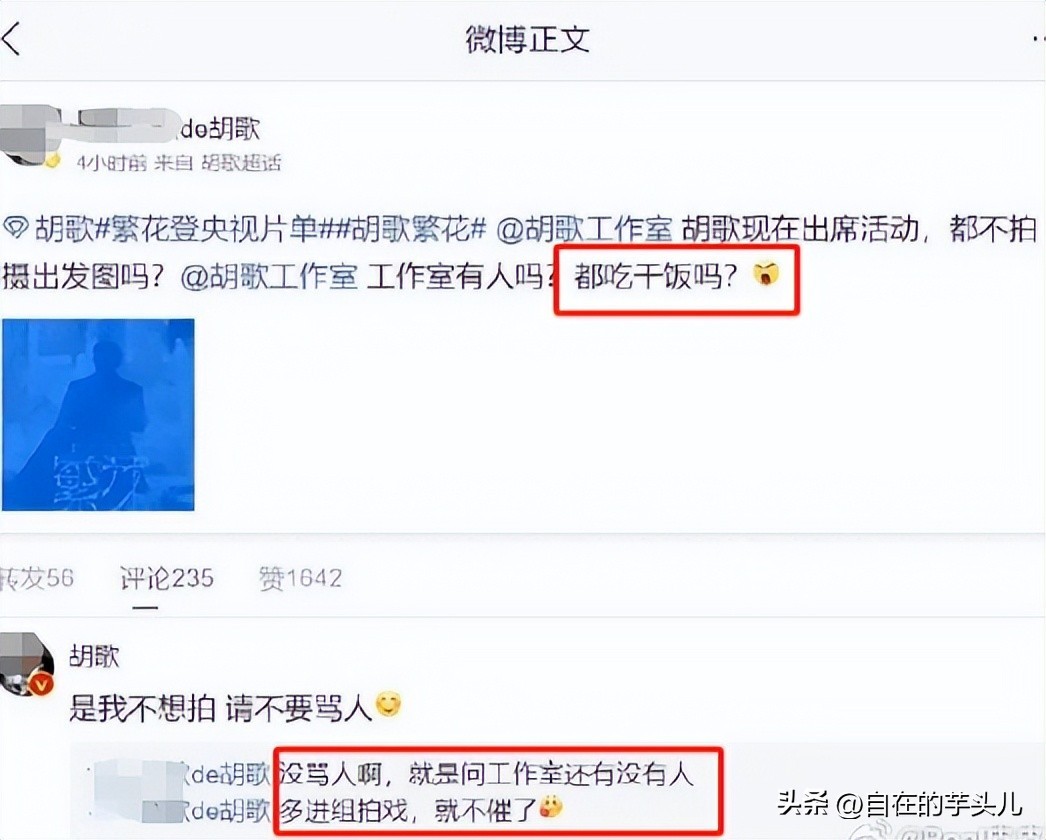Click the poster username ending de胡歌
This screenshot has height=840, width=1046.
(168, 127)
